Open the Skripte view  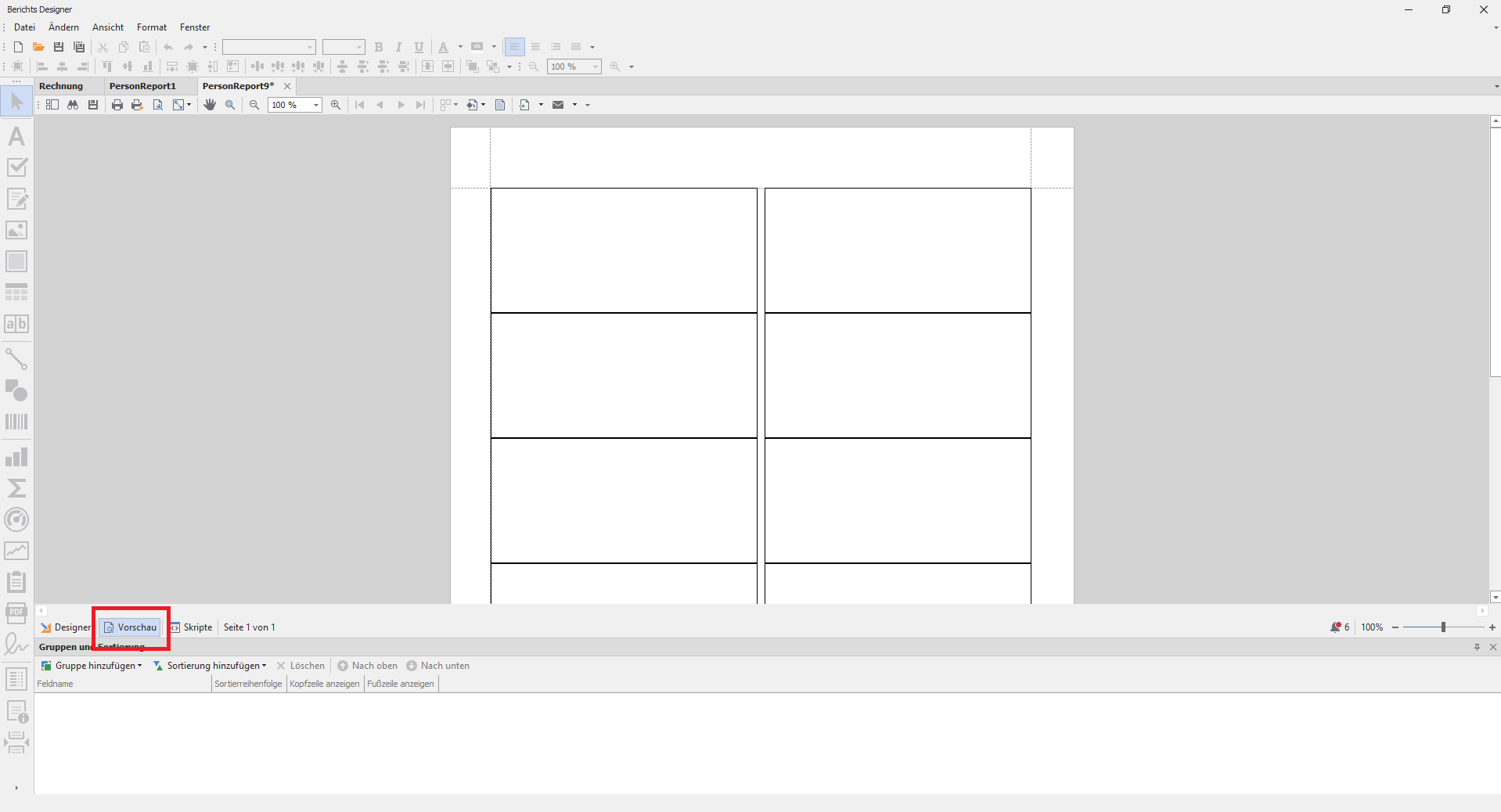coord(192,627)
